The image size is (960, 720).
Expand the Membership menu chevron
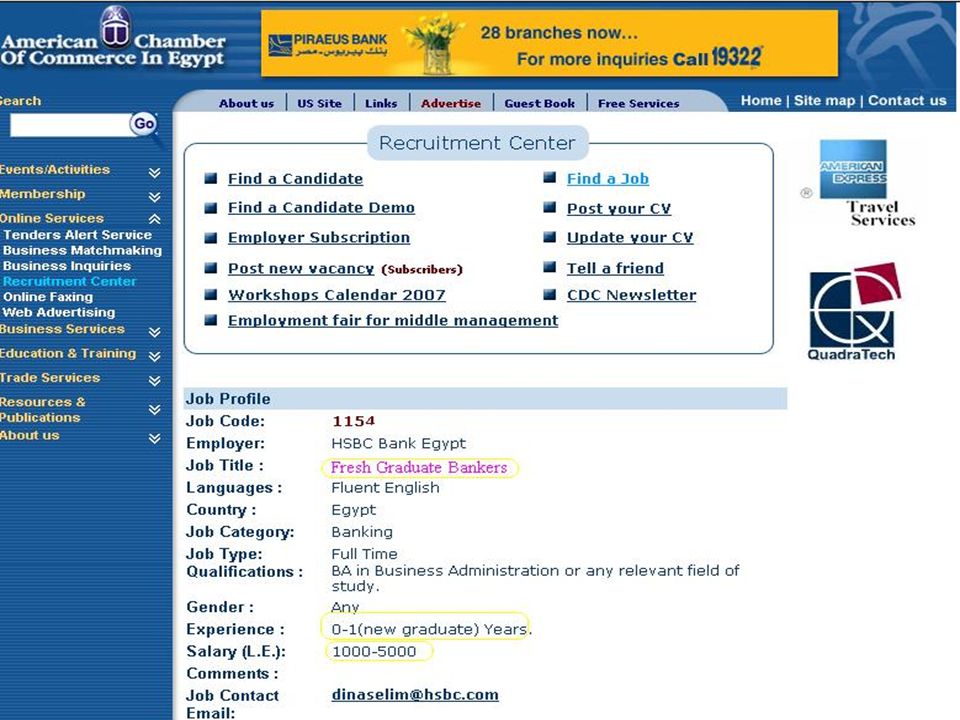tap(155, 197)
